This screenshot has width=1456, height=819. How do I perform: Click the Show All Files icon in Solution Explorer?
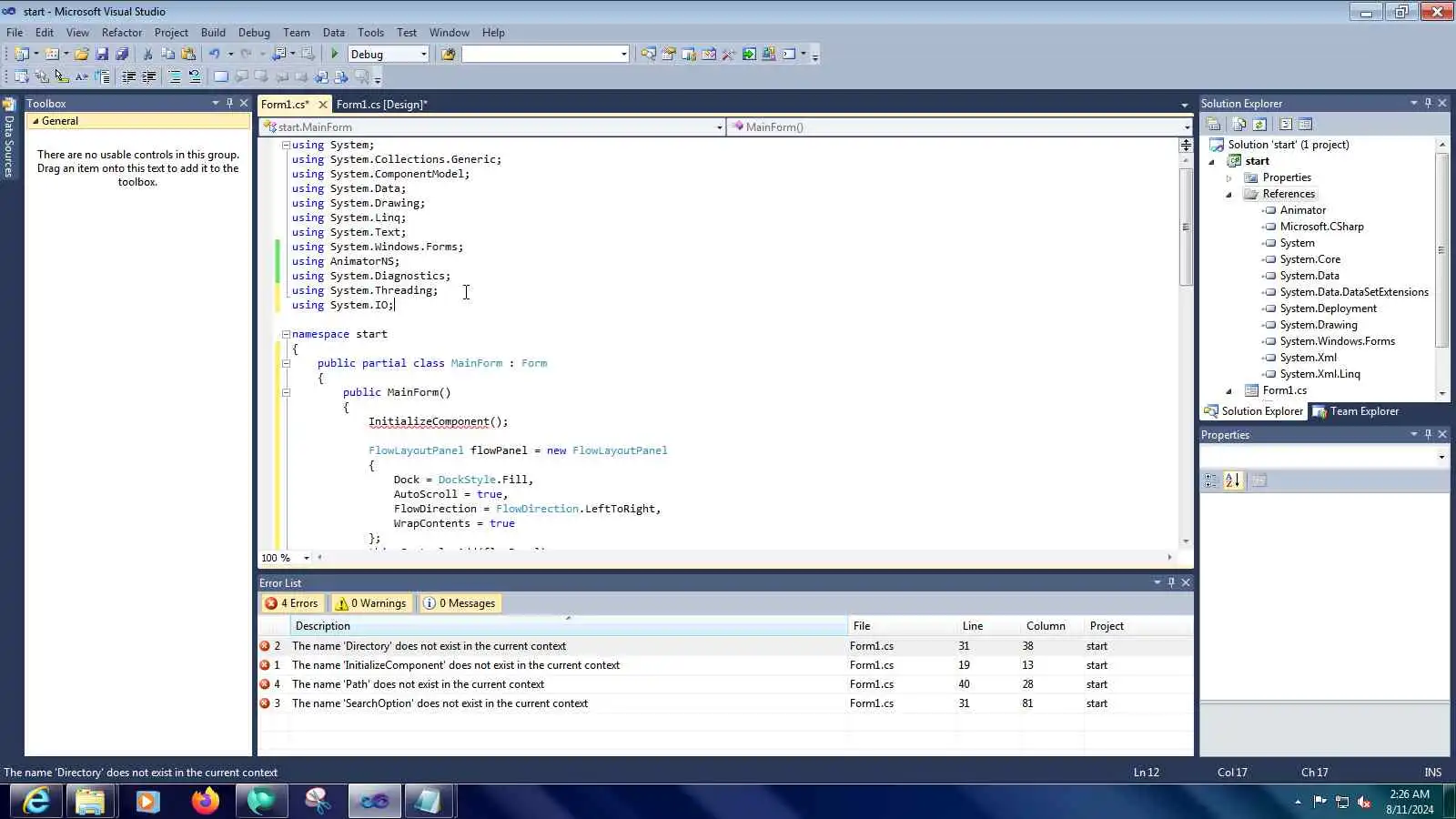point(1239,125)
